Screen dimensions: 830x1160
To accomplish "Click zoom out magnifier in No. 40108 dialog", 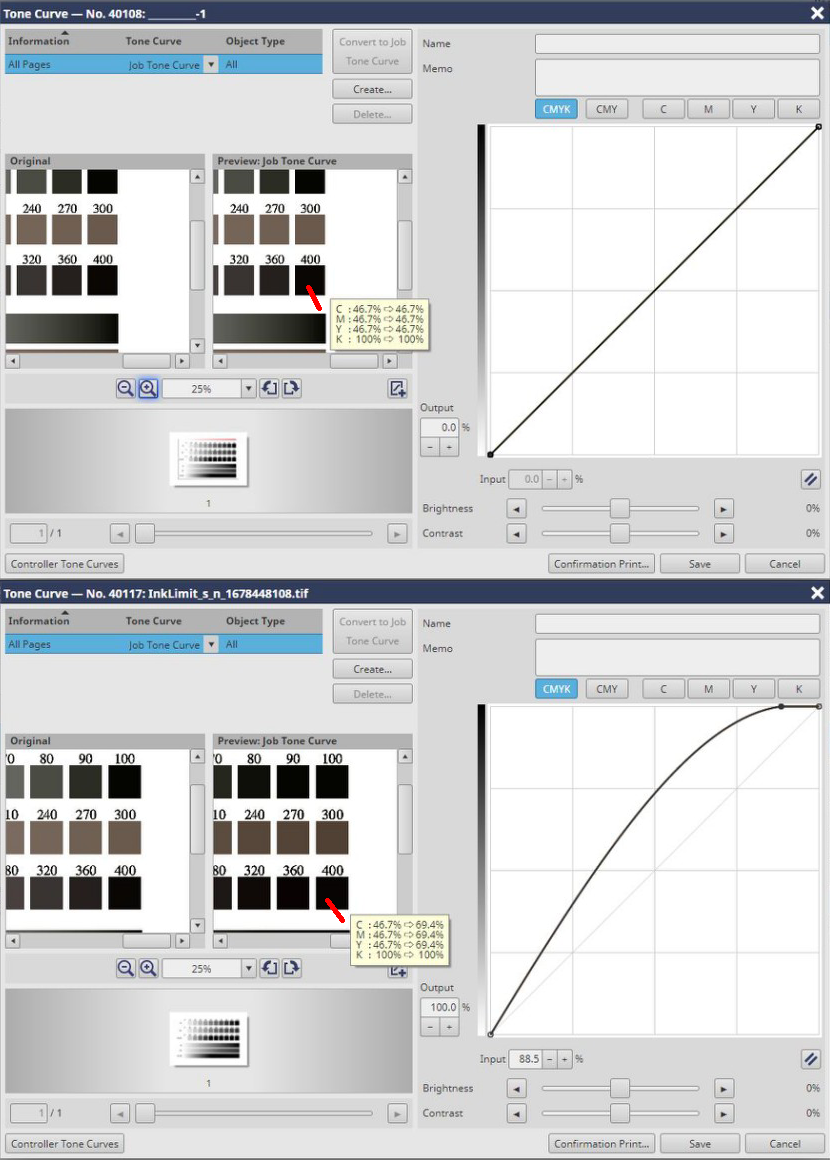I will (x=125, y=389).
